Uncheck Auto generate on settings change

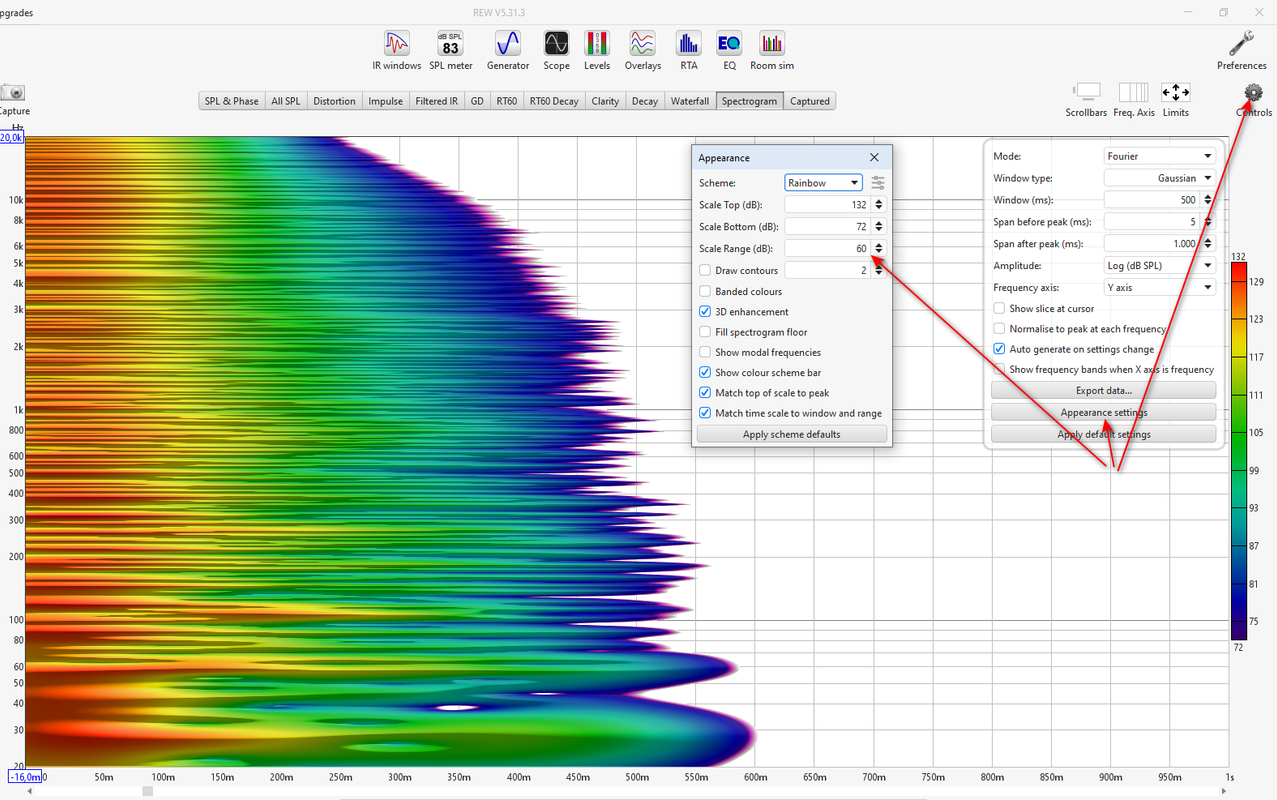[x=999, y=349]
